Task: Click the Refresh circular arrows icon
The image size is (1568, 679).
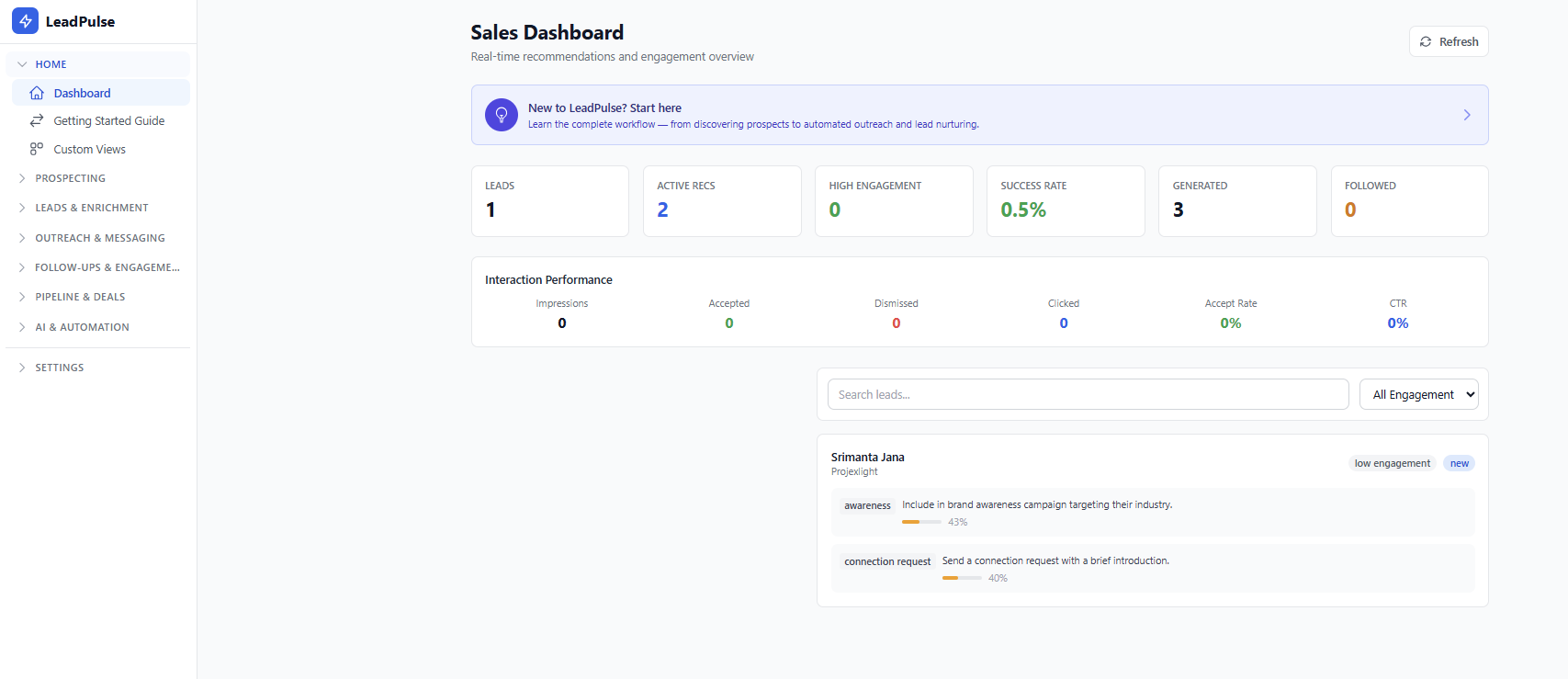Action: click(1426, 41)
